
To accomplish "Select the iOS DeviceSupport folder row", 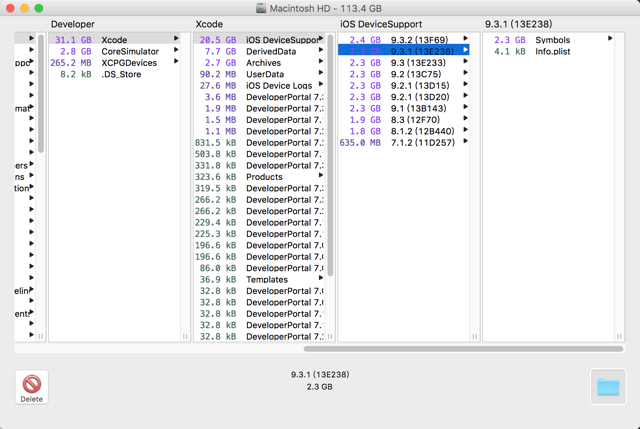I will [259, 40].
